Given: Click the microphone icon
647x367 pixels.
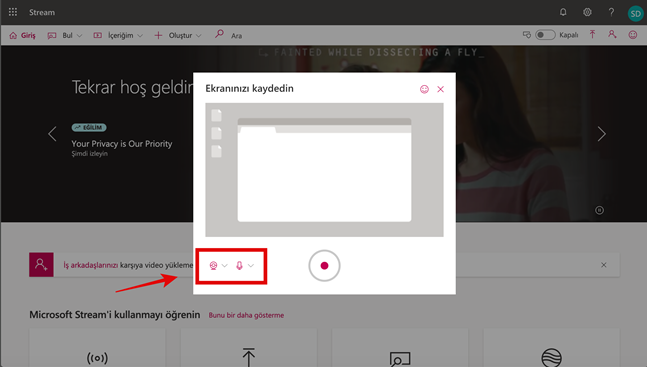Looking at the screenshot, I should point(239,265).
